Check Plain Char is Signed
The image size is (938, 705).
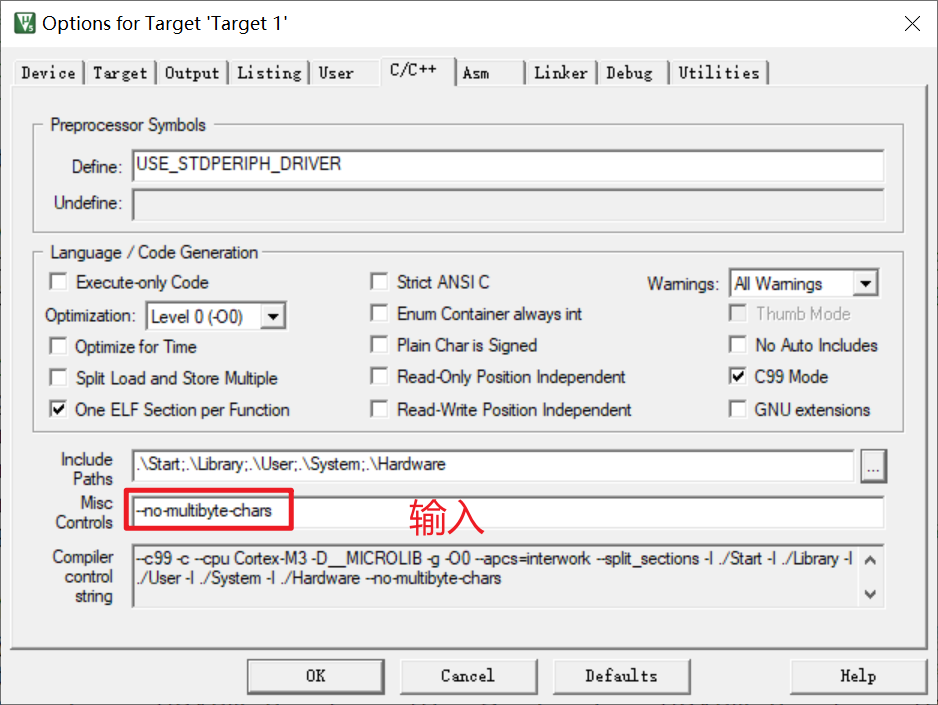(x=379, y=345)
